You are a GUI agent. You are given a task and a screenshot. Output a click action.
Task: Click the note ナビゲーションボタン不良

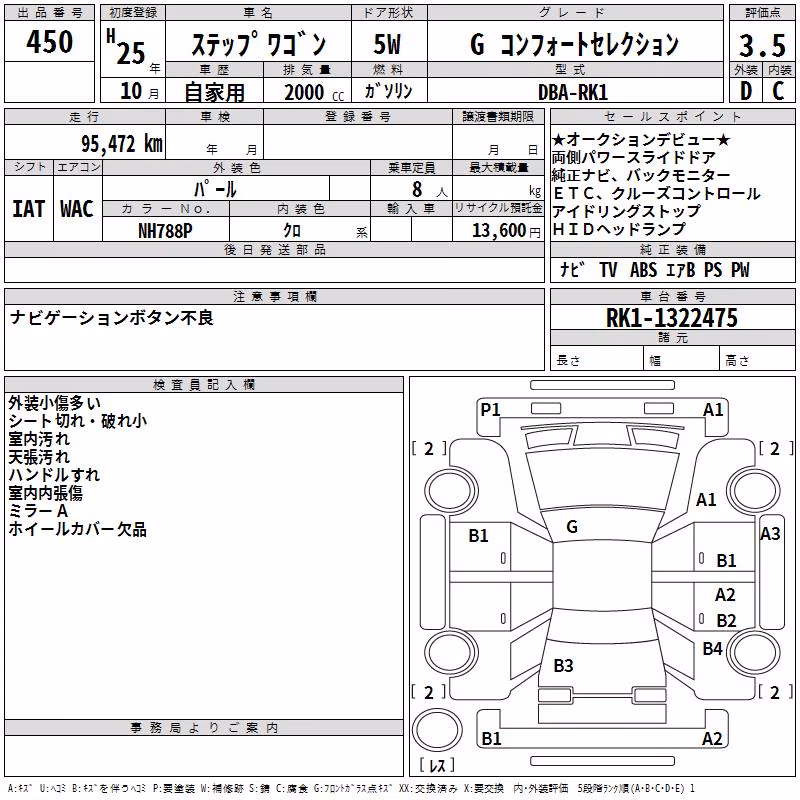(x=111, y=318)
